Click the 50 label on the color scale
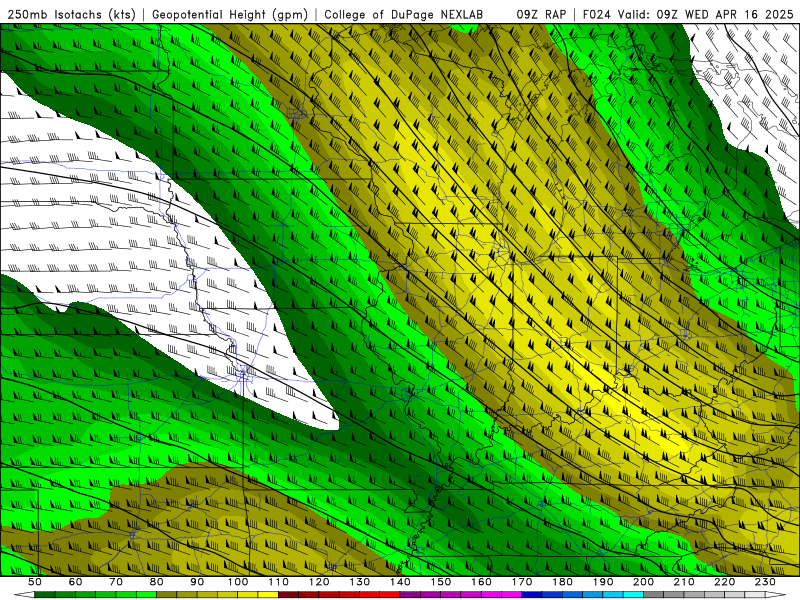 click(34, 582)
